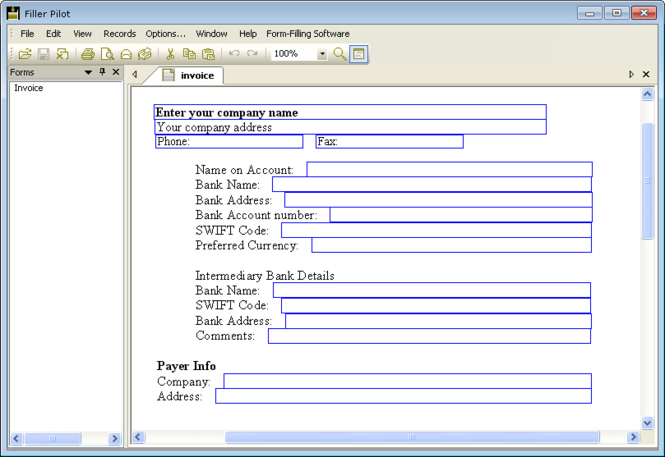Click the vertical scrollbar down arrow
The image size is (665, 457).
(x=647, y=423)
